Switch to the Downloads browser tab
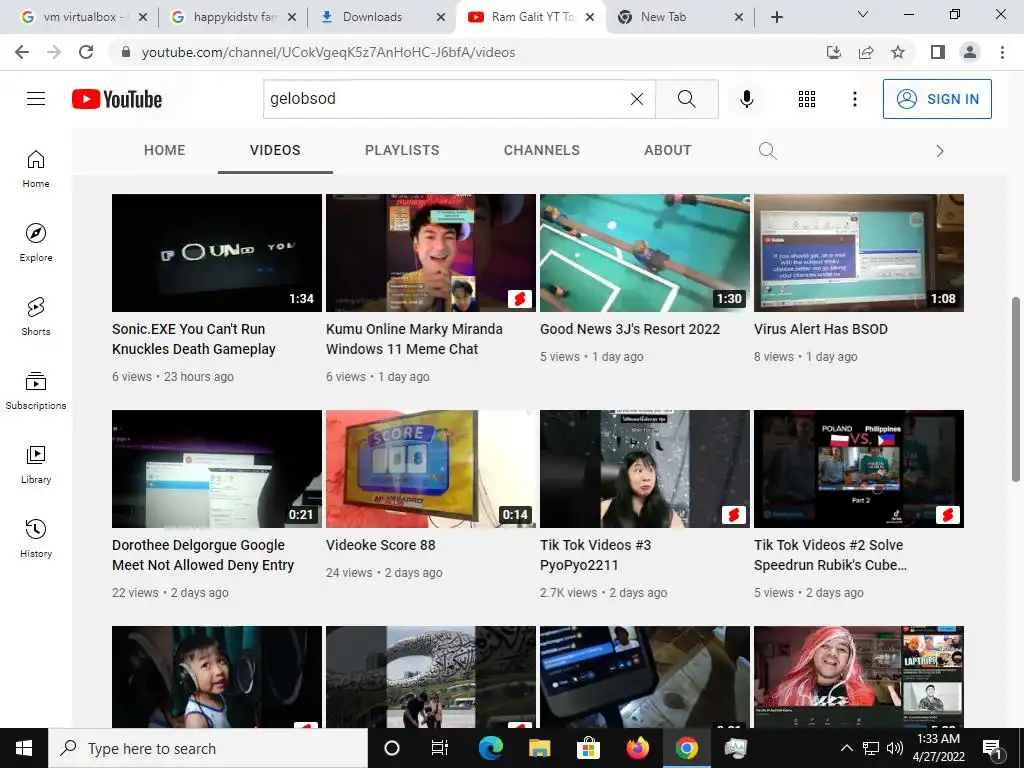1024x768 pixels. pos(372,17)
